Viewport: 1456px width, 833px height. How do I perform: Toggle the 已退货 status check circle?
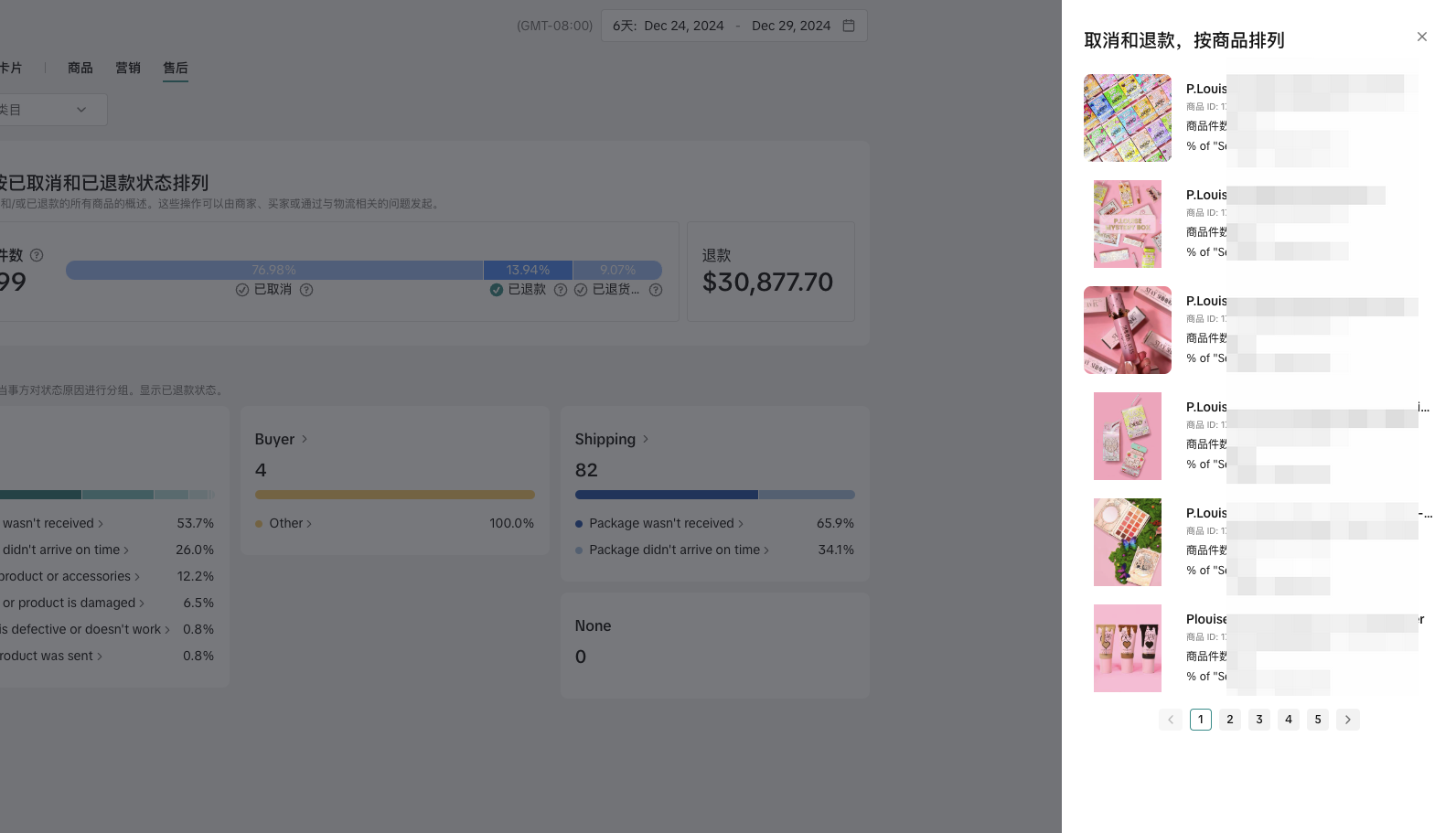click(x=581, y=290)
